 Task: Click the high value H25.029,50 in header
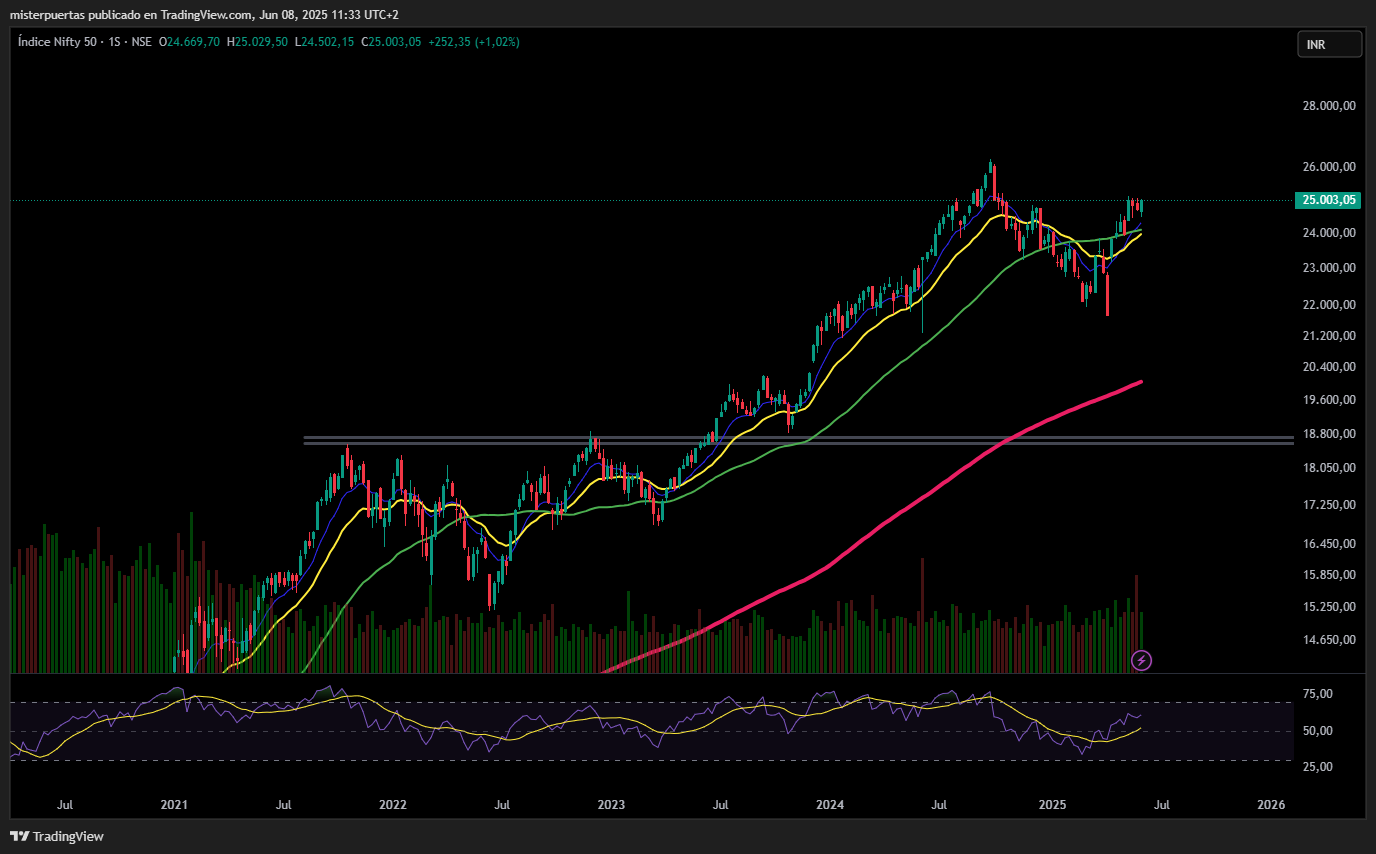(x=258, y=42)
